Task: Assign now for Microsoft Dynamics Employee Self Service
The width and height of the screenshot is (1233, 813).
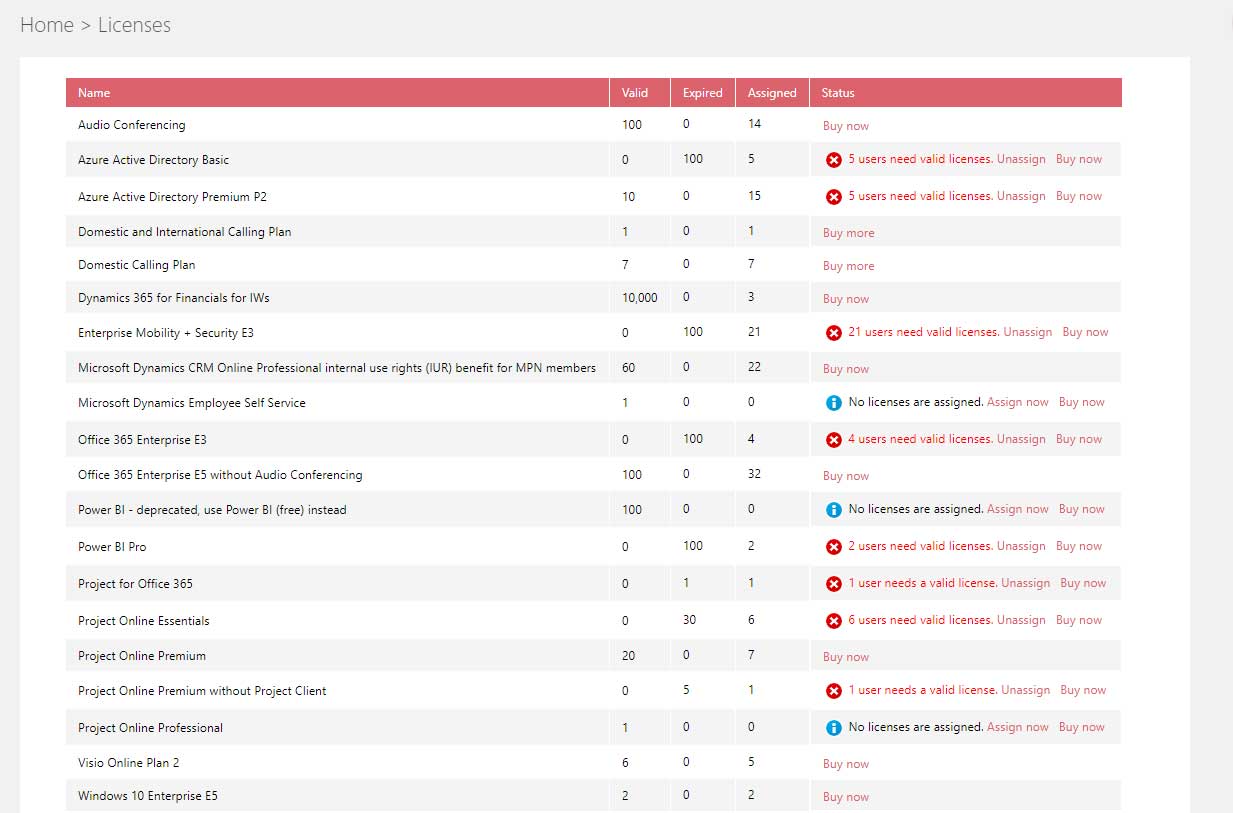Action: (x=1017, y=402)
